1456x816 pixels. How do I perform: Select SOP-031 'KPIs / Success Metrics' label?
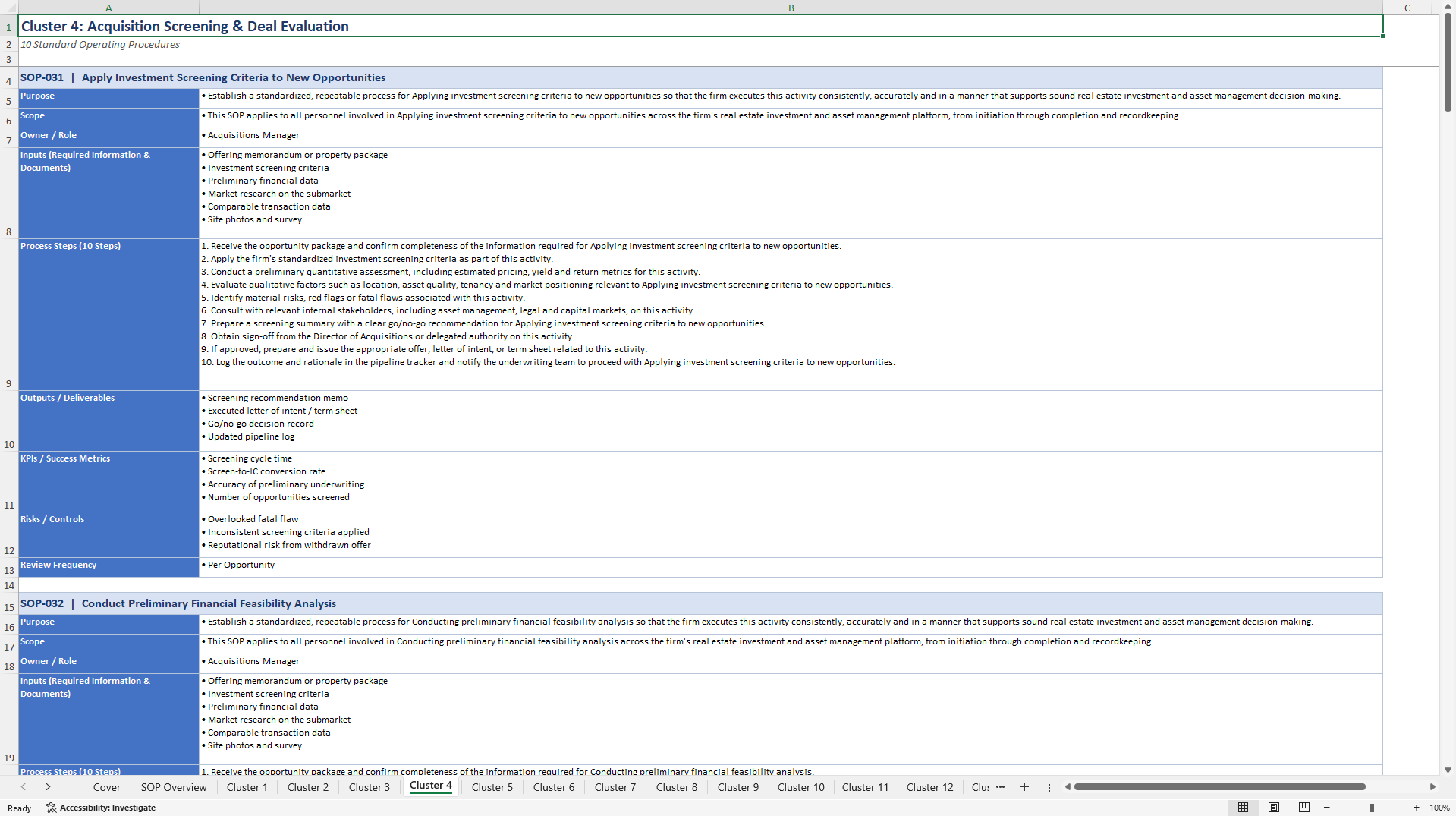[108, 482]
